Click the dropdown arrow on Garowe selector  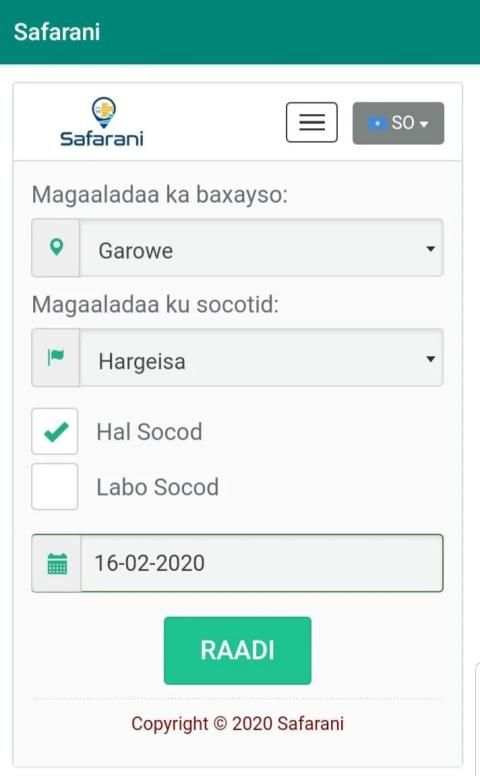(431, 249)
